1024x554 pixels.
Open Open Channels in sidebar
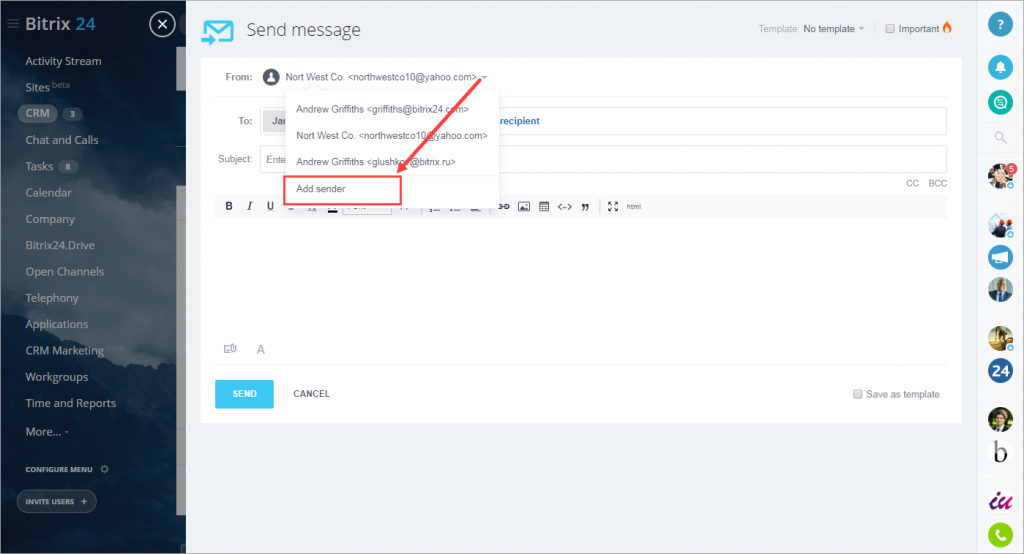65,271
